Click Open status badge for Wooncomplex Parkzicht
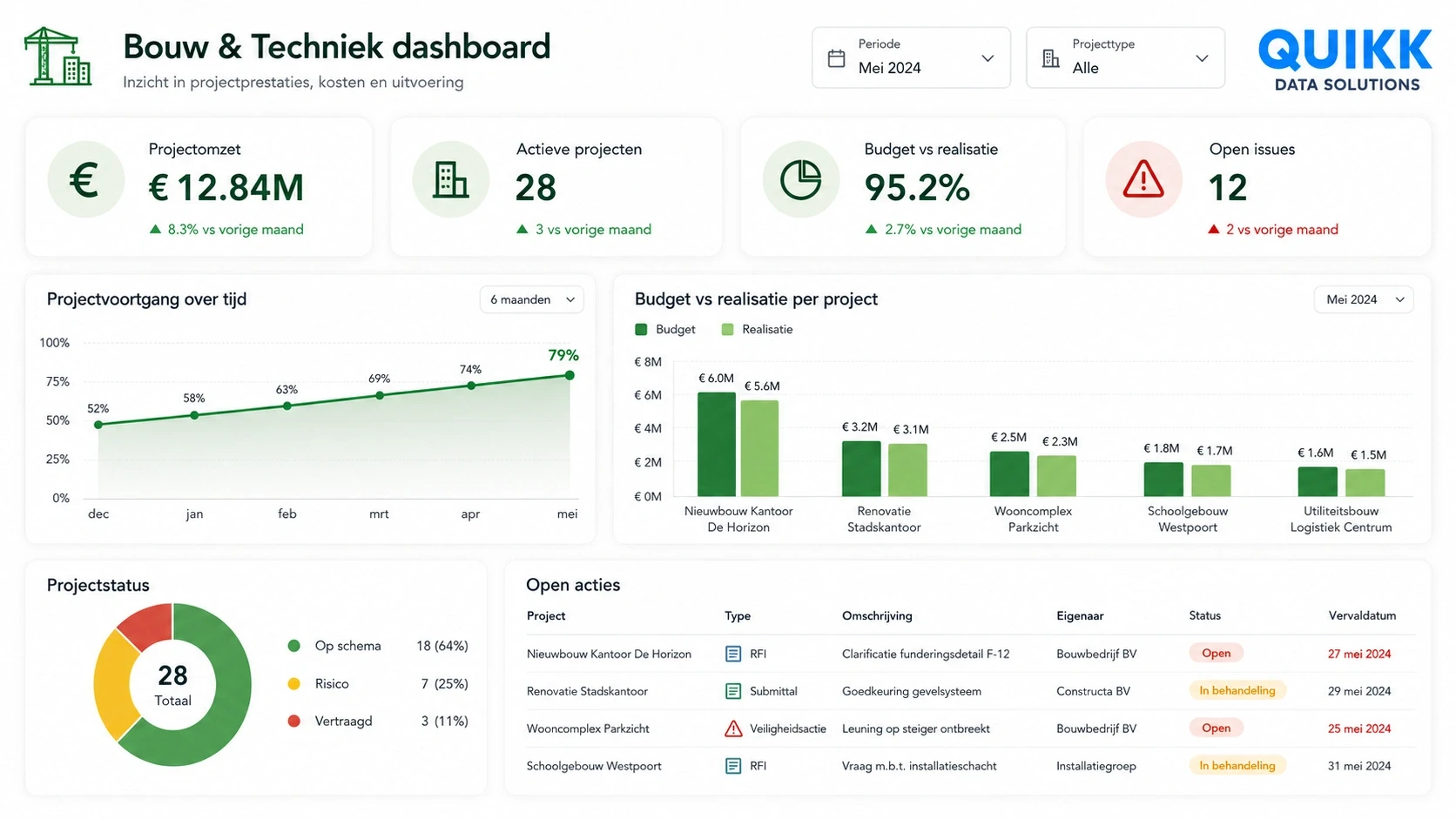The height and width of the screenshot is (819, 1456). (1216, 728)
